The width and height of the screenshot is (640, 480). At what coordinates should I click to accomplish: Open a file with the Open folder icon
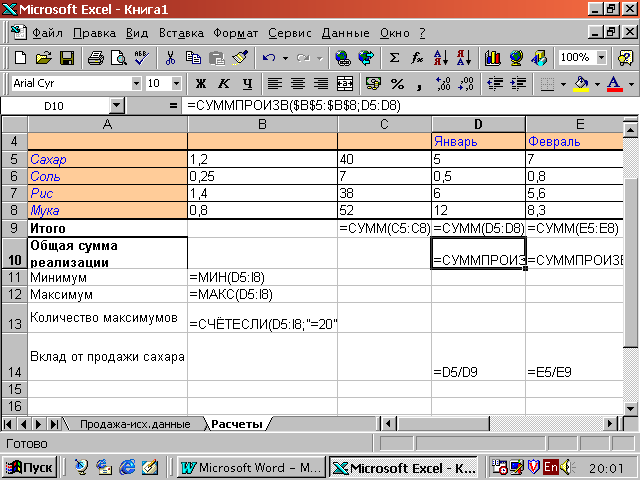coord(44,58)
